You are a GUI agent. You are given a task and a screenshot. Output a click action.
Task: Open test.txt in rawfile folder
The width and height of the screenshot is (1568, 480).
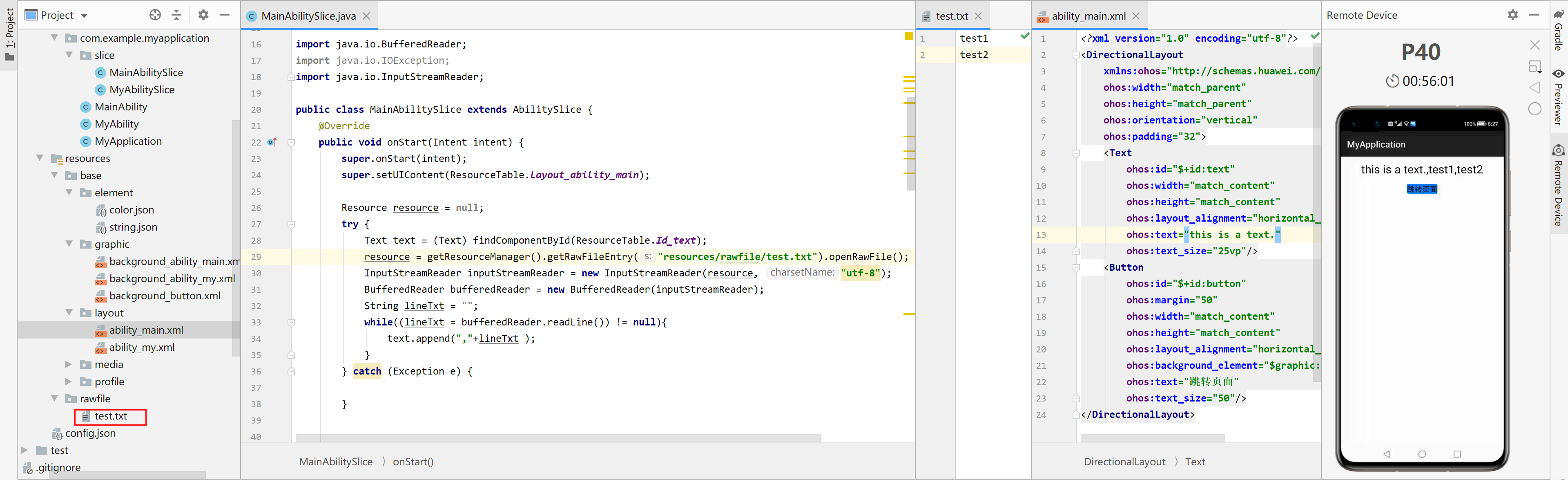pyautogui.click(x=110, y=416)
